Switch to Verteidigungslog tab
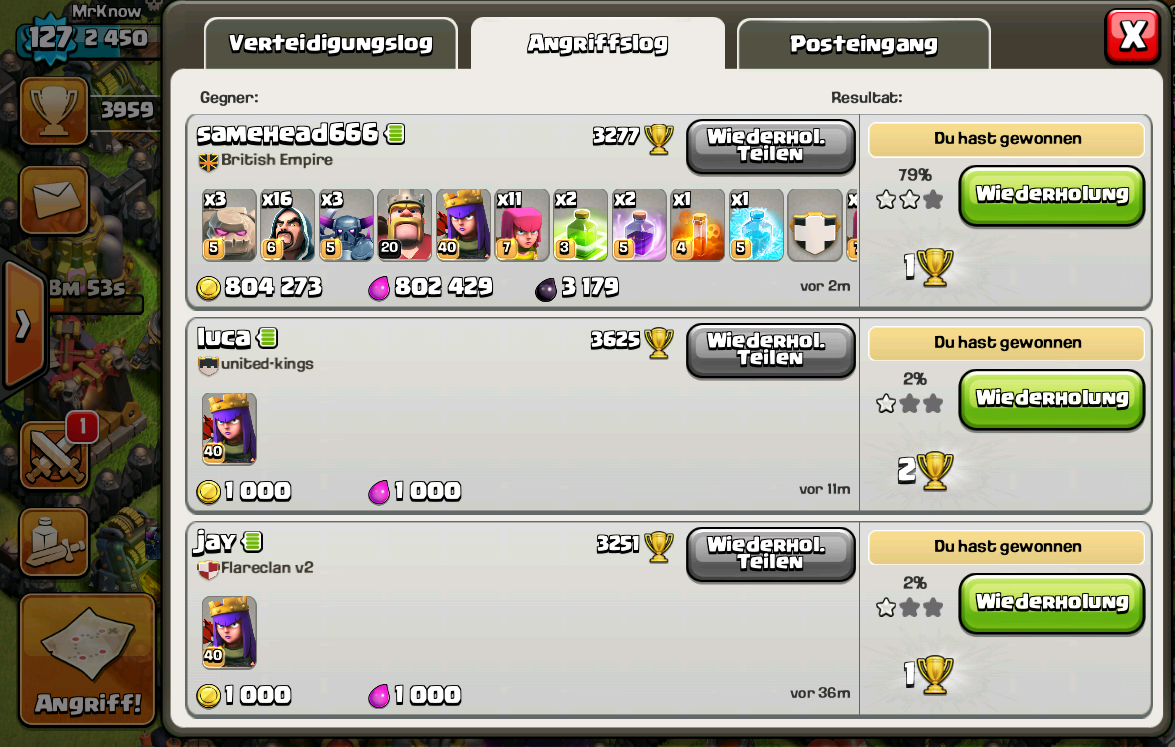 coord(330,43)
